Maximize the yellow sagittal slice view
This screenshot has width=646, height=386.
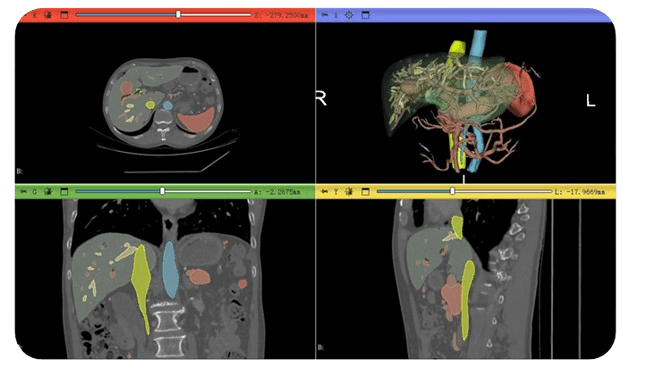(x=365, y=192)
